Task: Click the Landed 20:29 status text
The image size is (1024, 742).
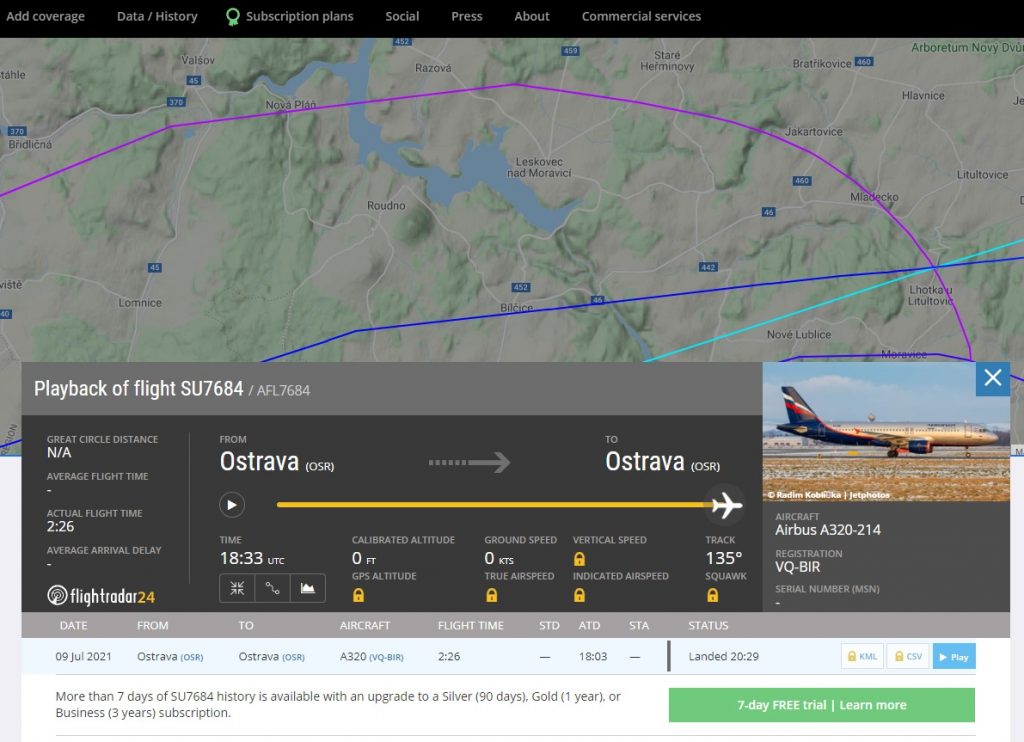Action: click(724, 656)
